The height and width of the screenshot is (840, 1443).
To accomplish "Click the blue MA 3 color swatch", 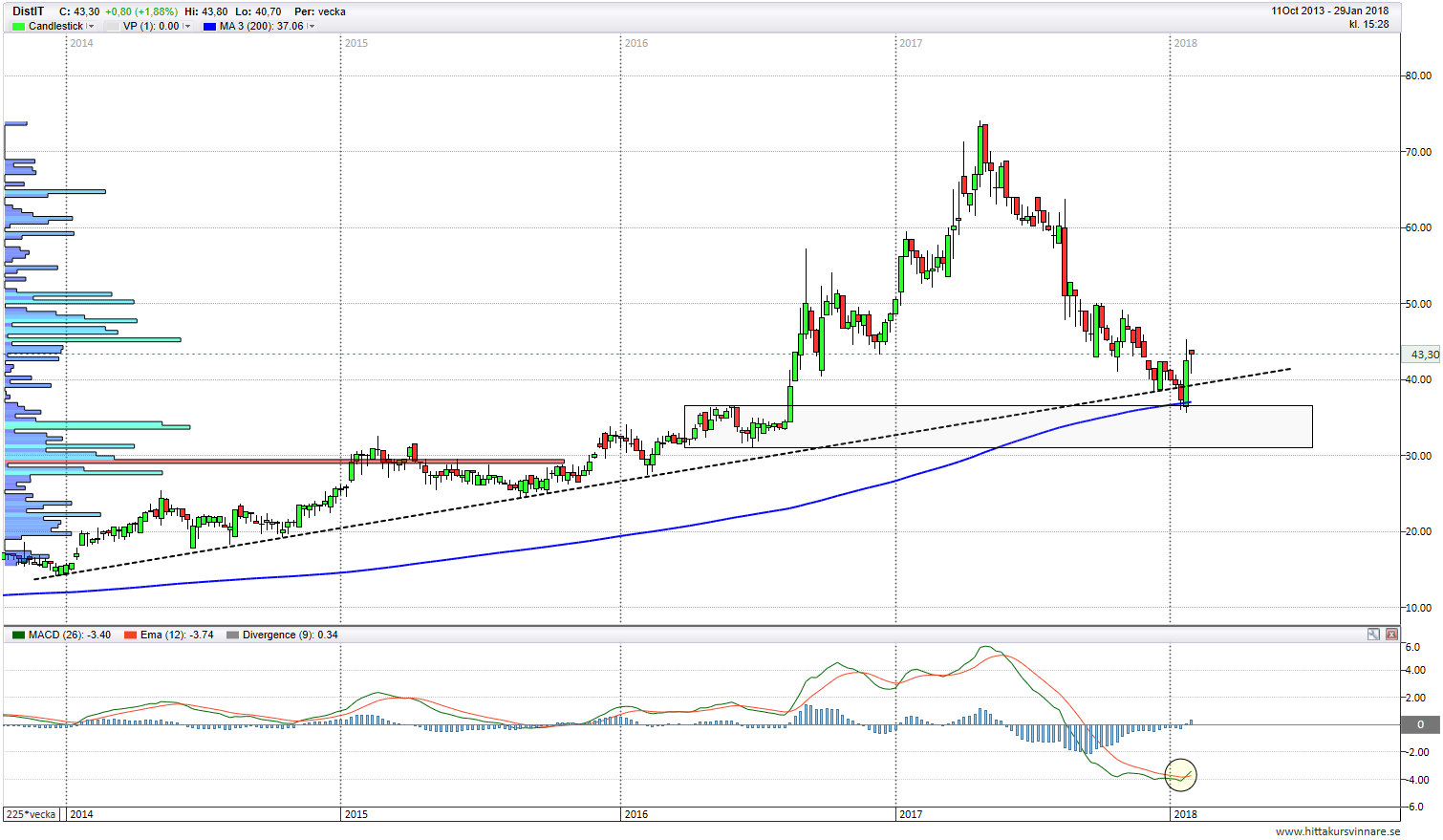I will (x=209, y=27).
